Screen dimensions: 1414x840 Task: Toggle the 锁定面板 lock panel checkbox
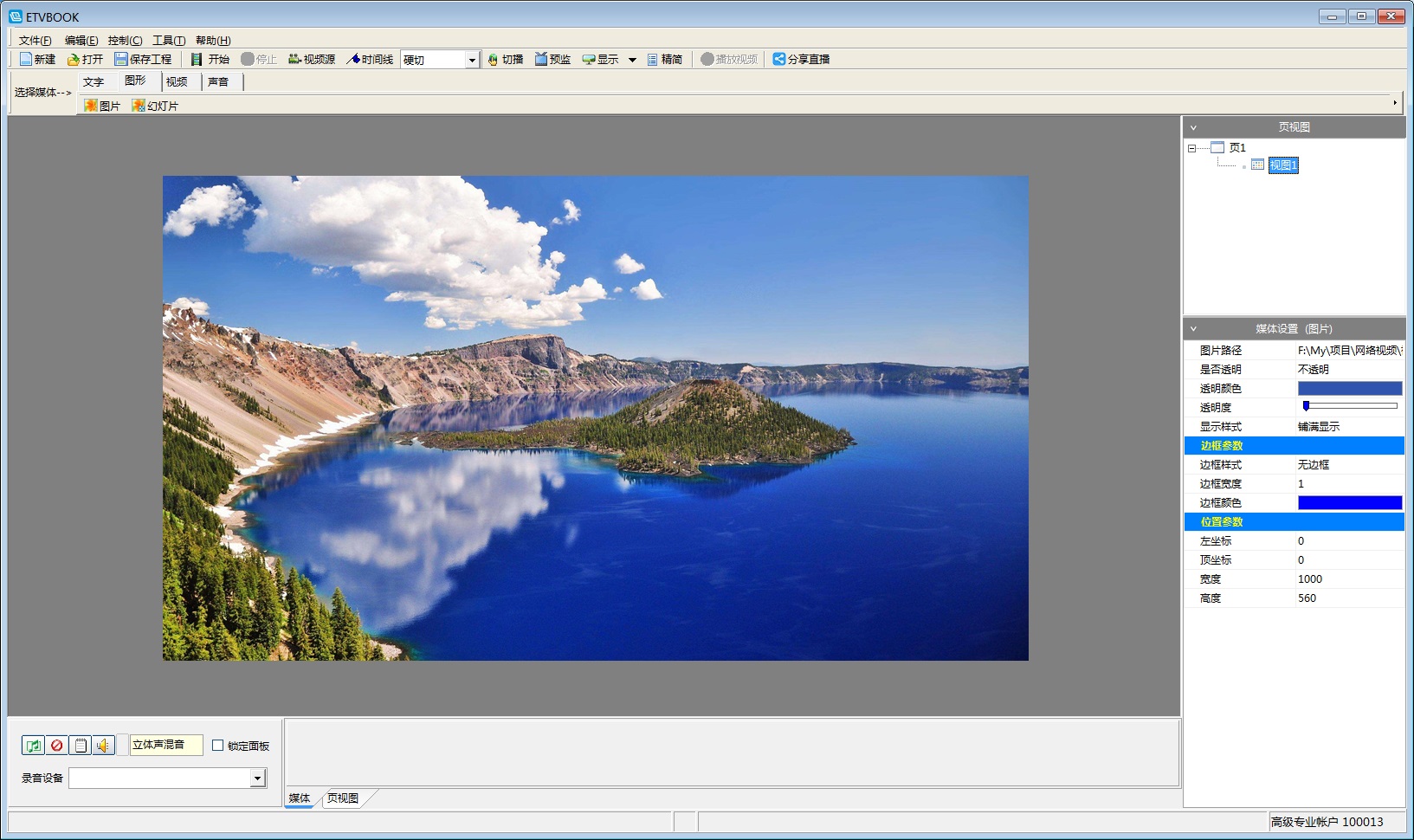pyautogui.click(x=217, y=746)
